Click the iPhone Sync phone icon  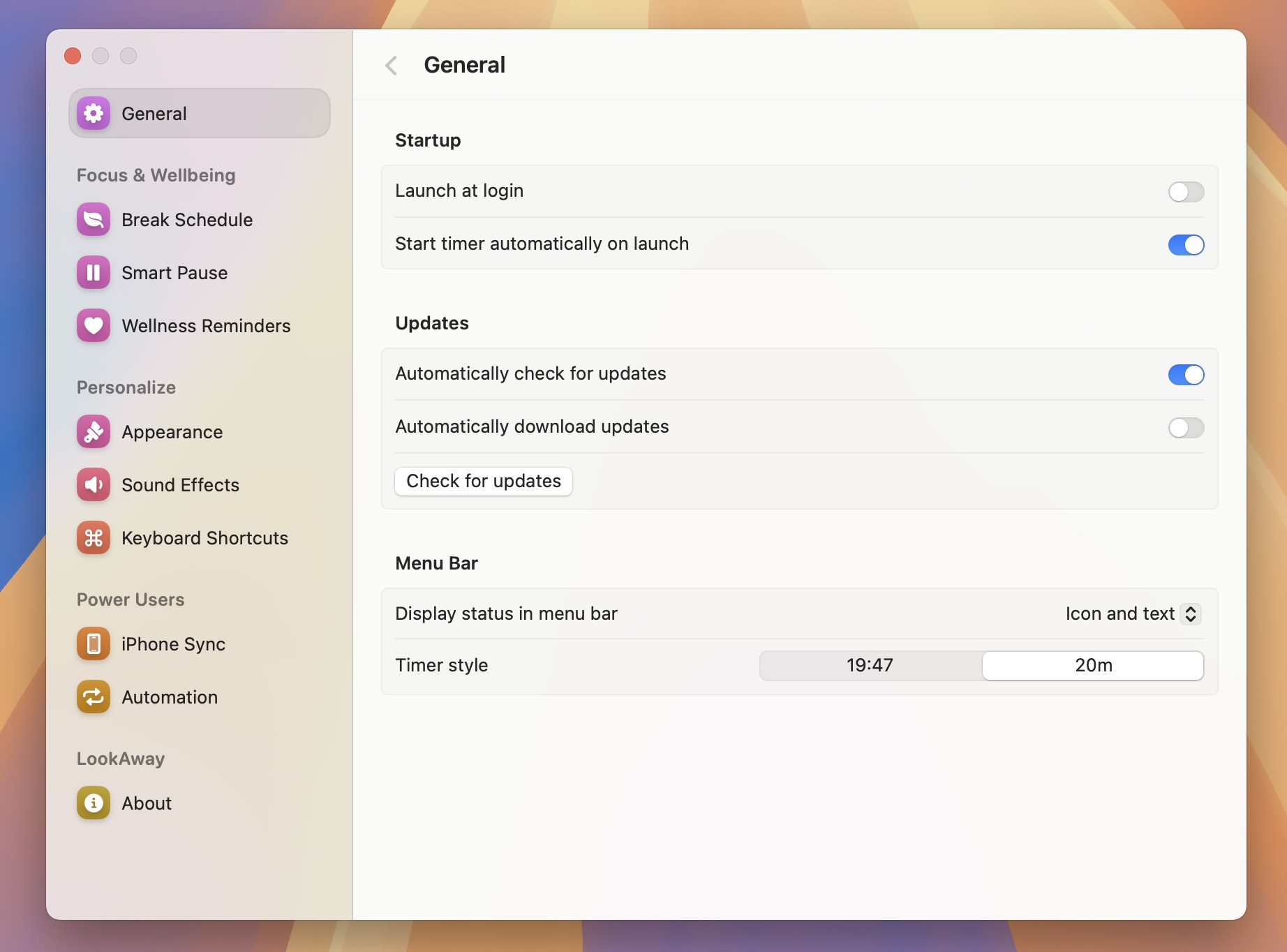(x=94, y=644)
